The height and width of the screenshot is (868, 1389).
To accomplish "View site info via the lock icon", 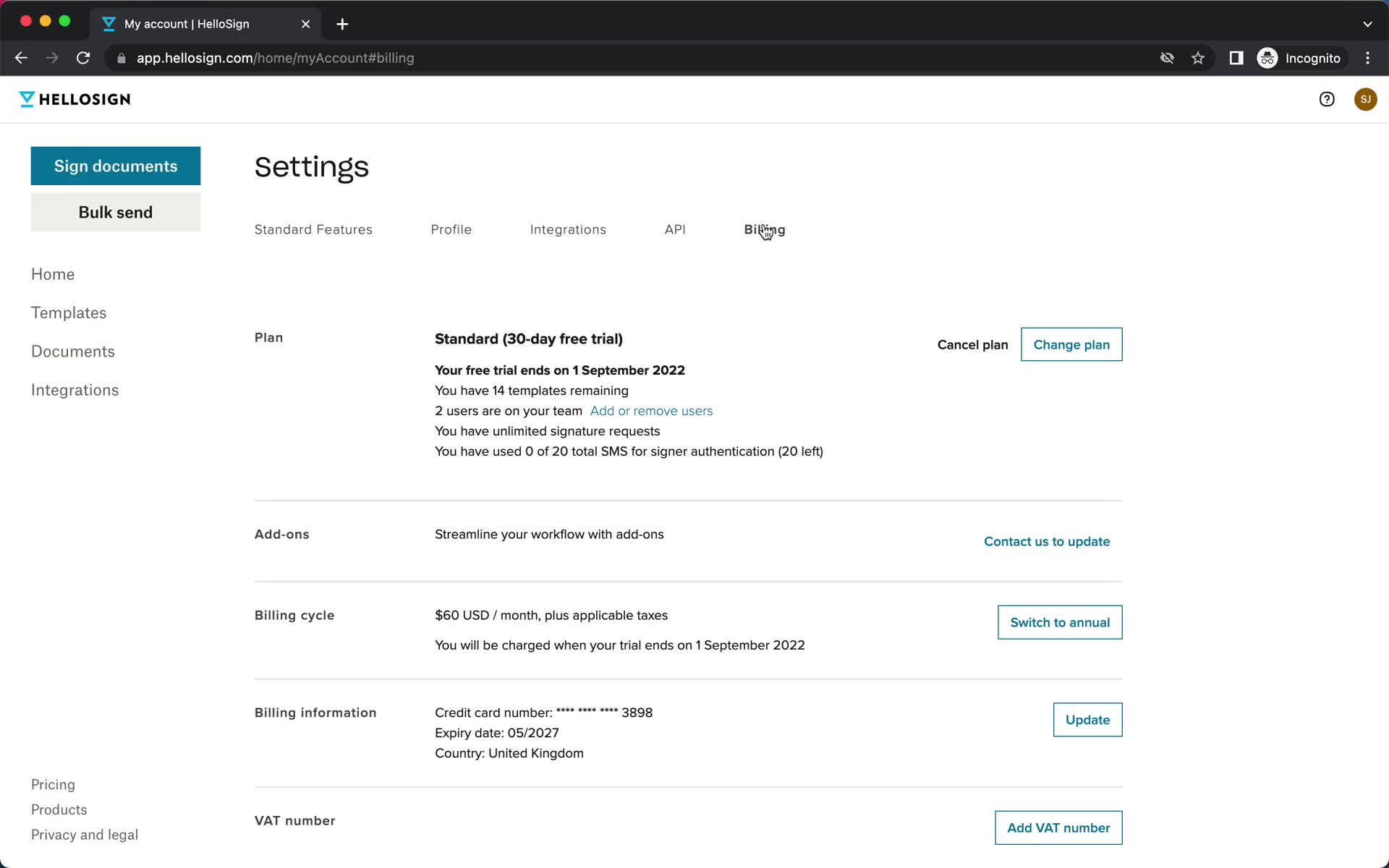I will pyautogui.click(x=122, y=58).
